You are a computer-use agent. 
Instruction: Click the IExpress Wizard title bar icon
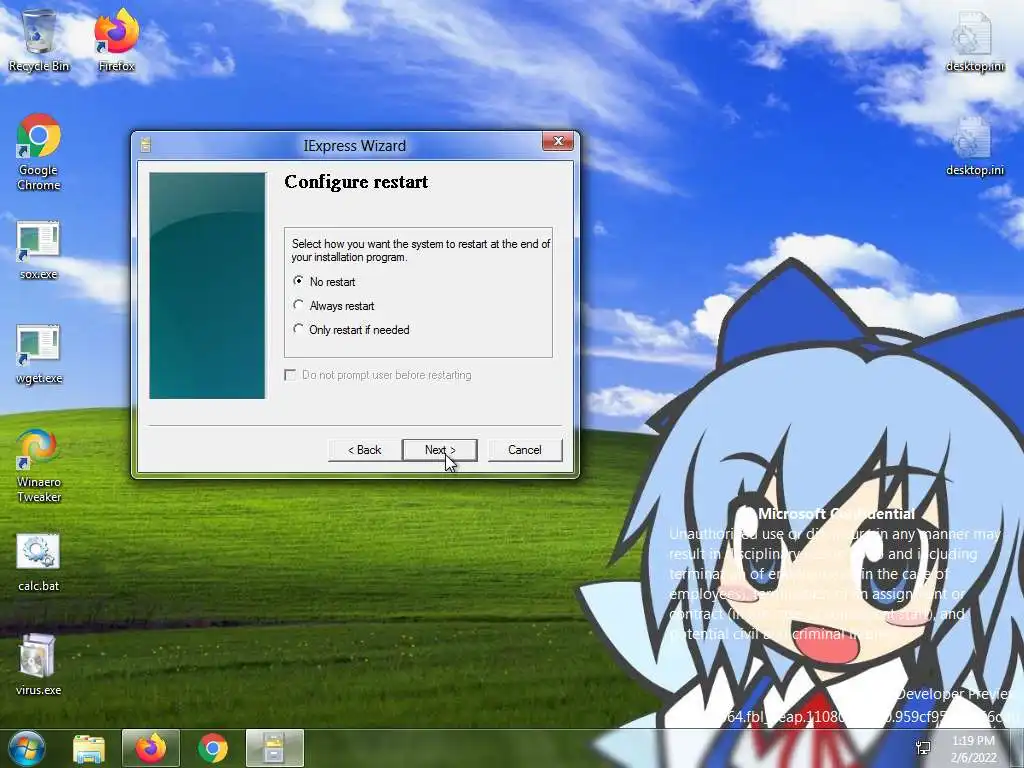146,145
